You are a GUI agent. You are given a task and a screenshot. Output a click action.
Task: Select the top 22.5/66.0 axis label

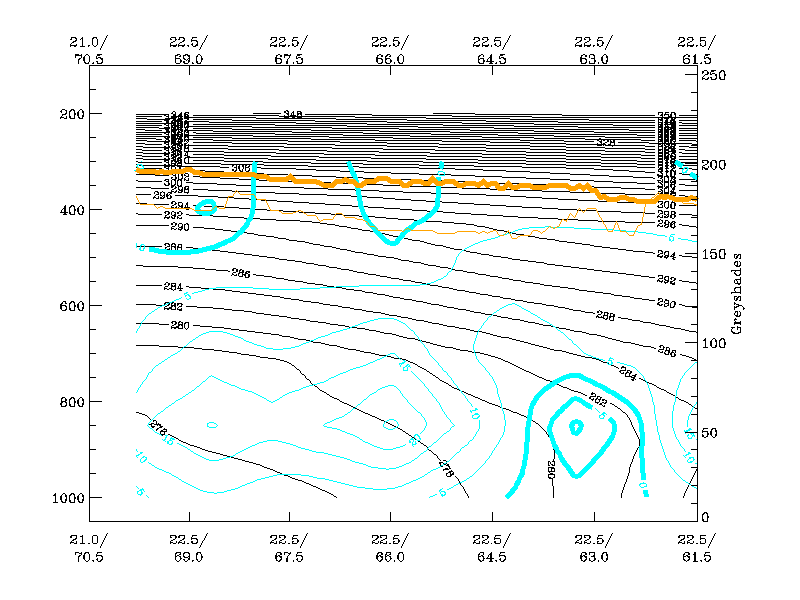(389, 49)
